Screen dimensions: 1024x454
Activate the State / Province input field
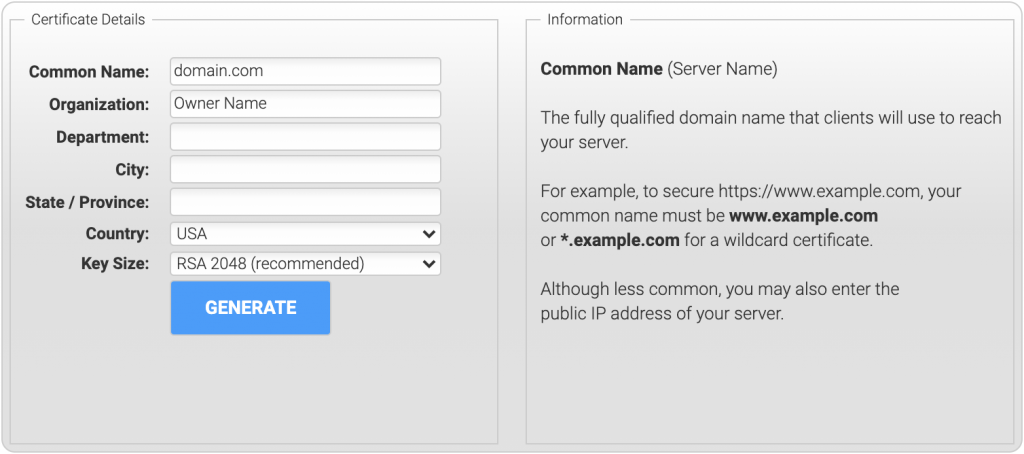tap(305, 202)
